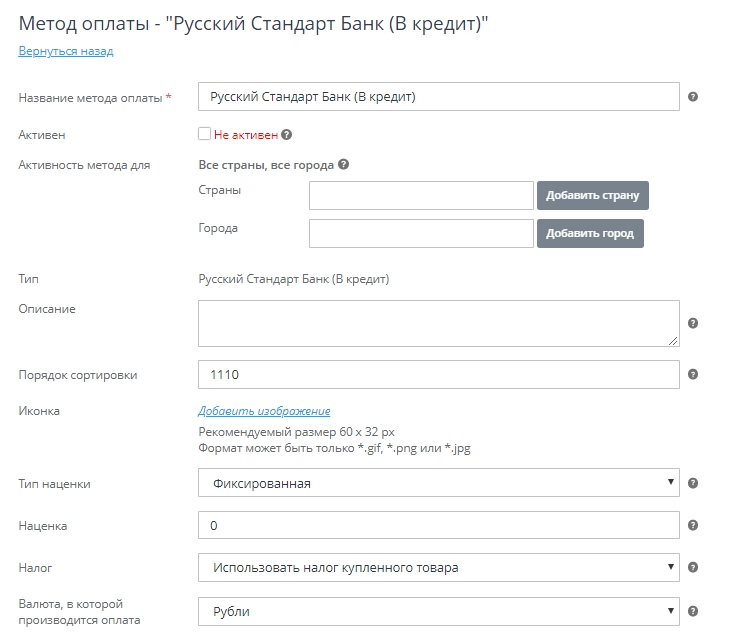The image size is (740, 642).
Task: Click help icon next to Тип наценки
Action: pos(693,483)
